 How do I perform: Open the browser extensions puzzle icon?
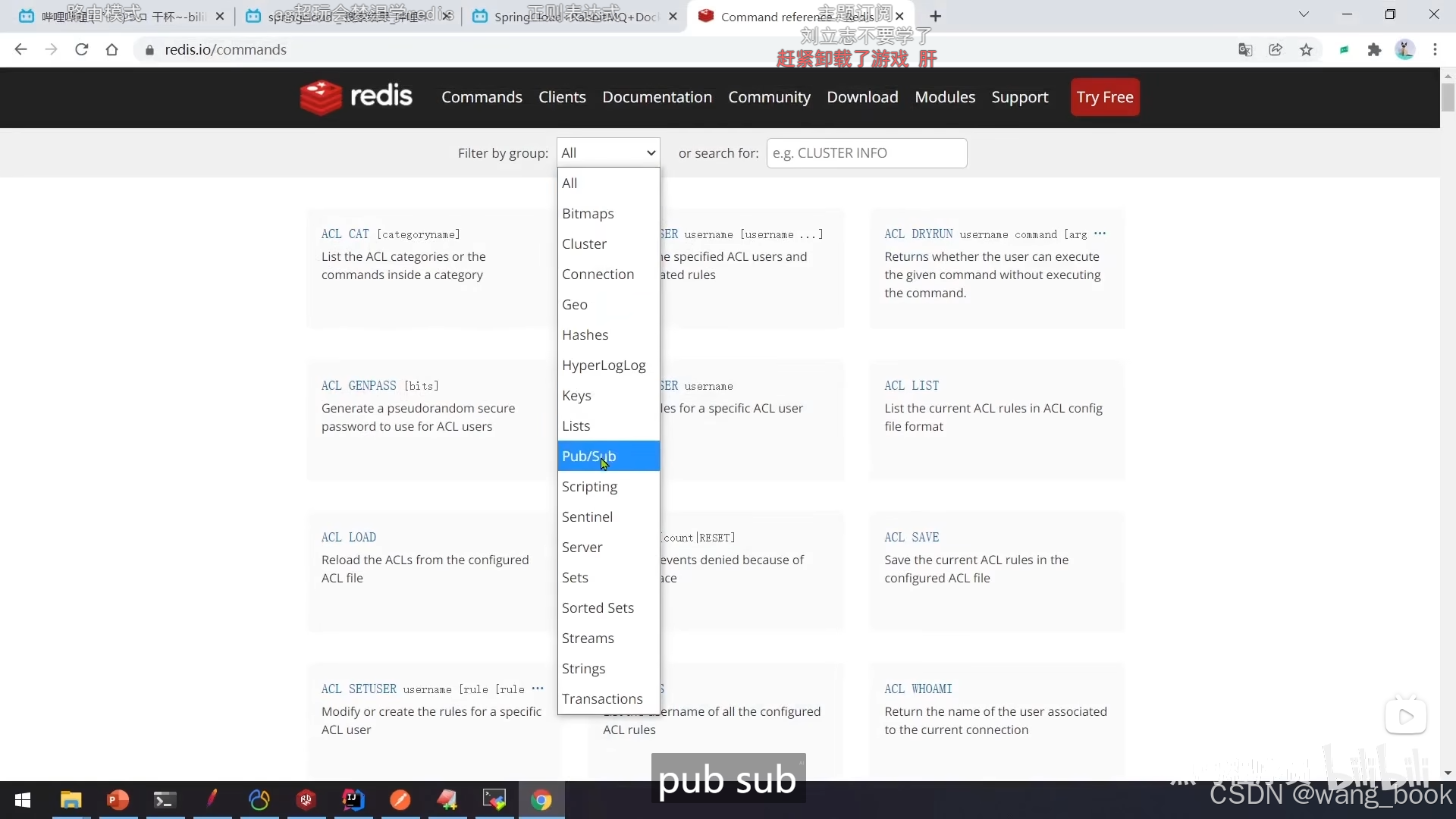[x=1374, y=50]
